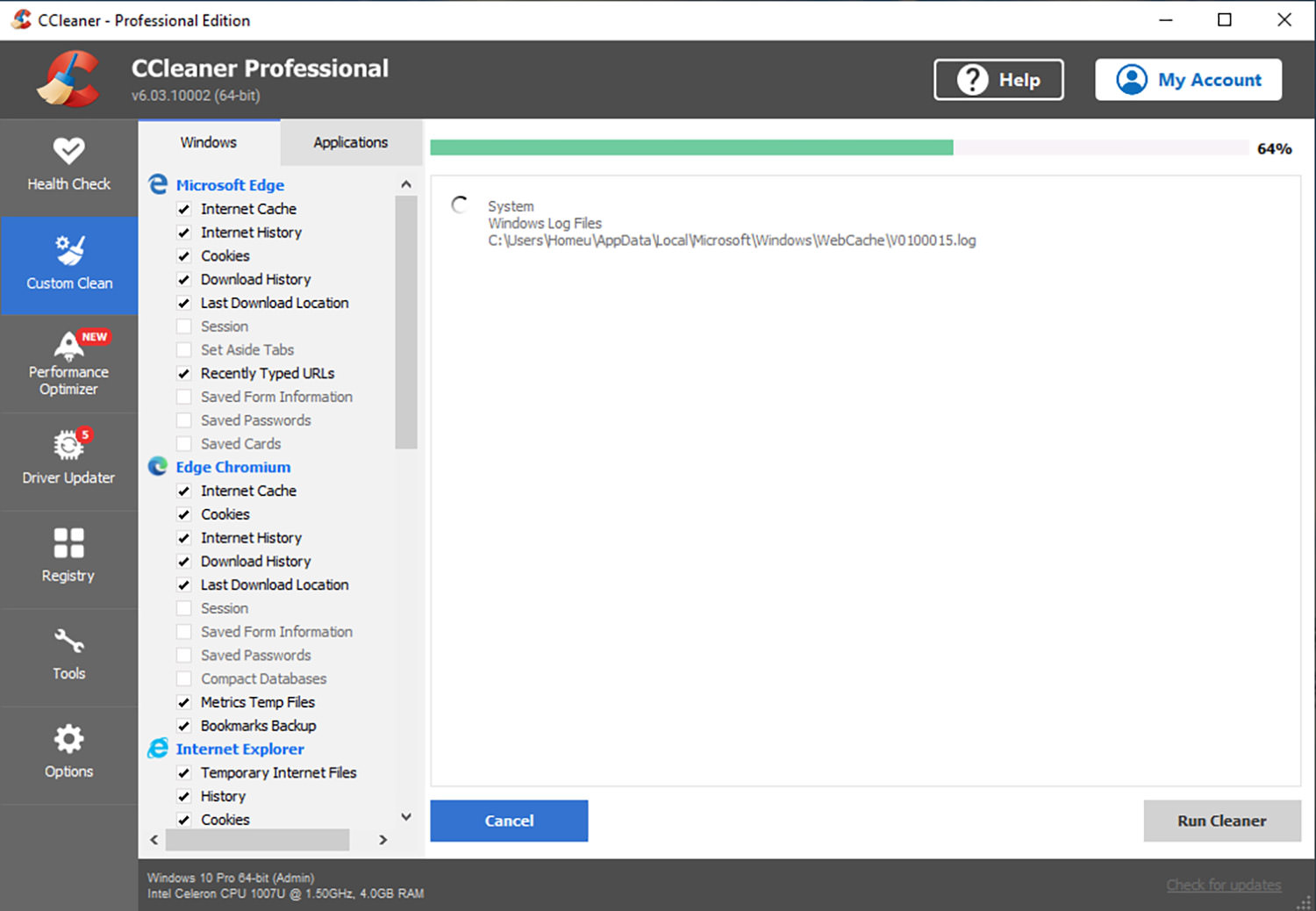
Task: Click the horizontal scrollbar thumb under the list
Action: pos(257,840)
